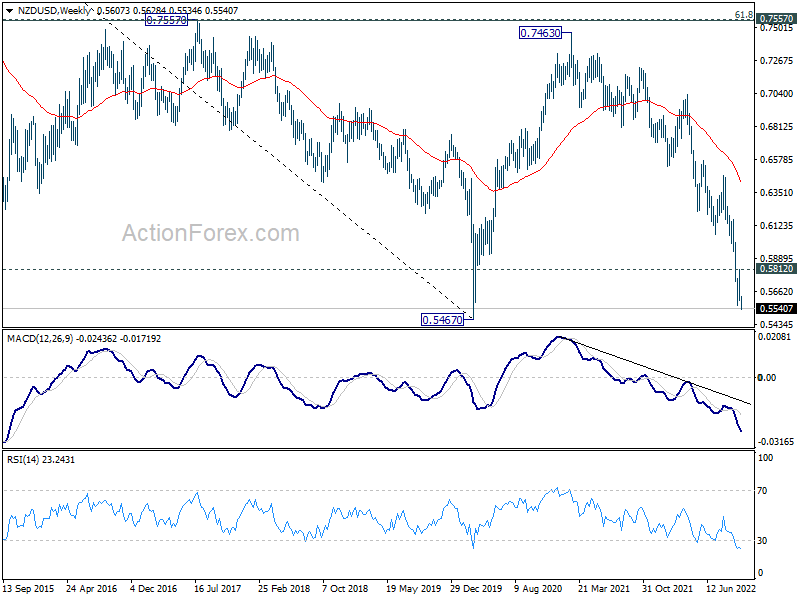Click the 25 Feb 2018 date marker
This screenshot has height=600, width=800.
[284, 589]
